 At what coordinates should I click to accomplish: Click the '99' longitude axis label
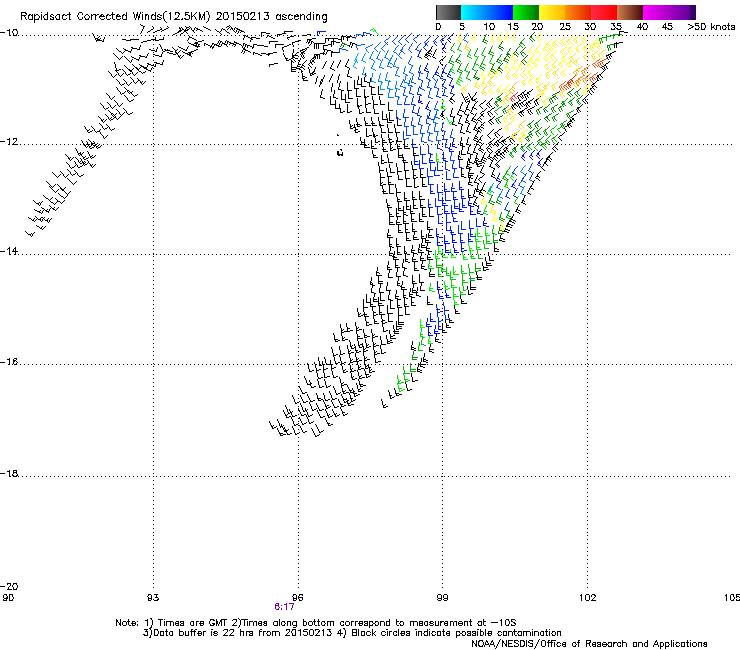point(442,598)
